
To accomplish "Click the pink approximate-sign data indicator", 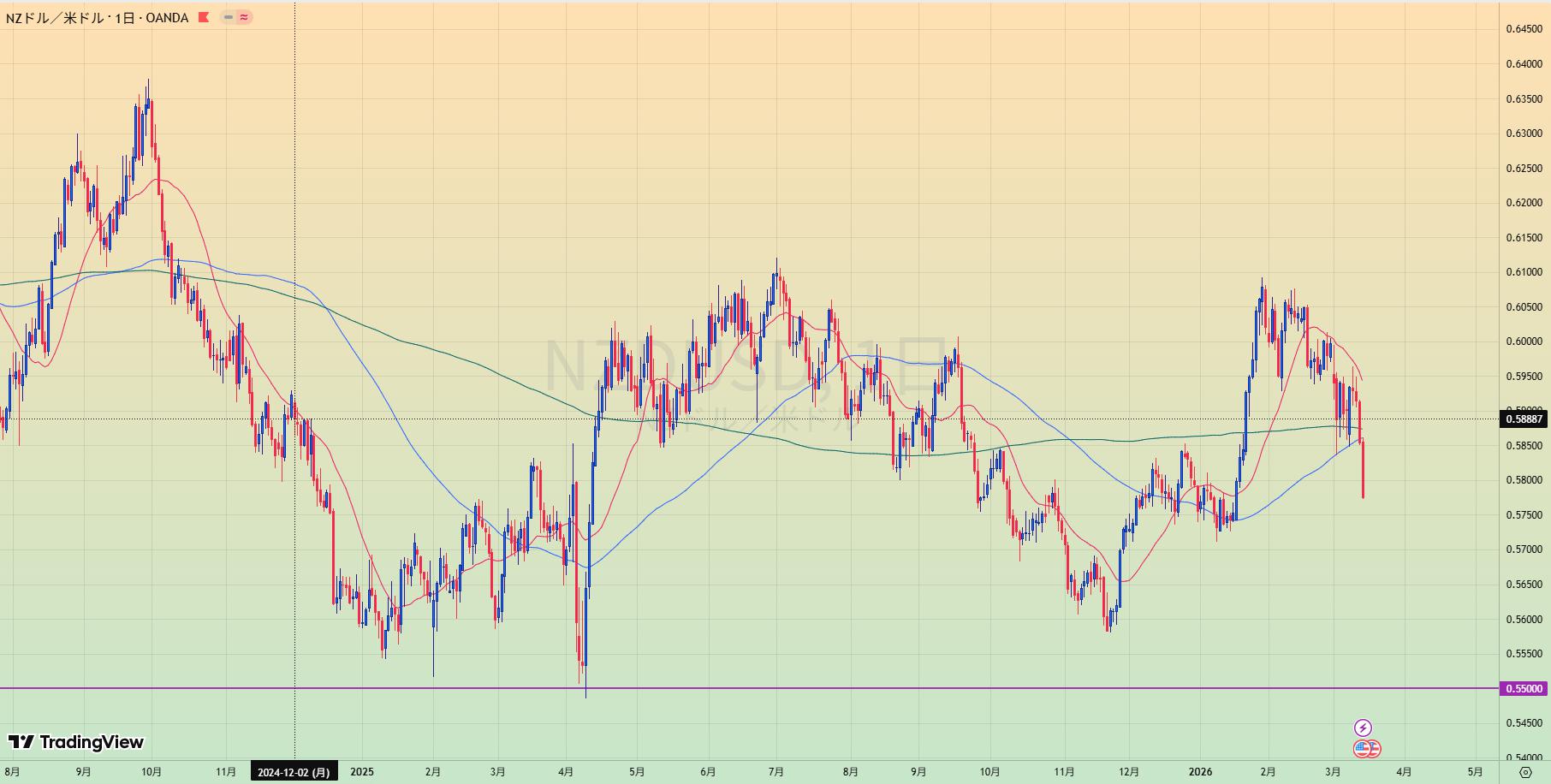I will tap(244, 17).
